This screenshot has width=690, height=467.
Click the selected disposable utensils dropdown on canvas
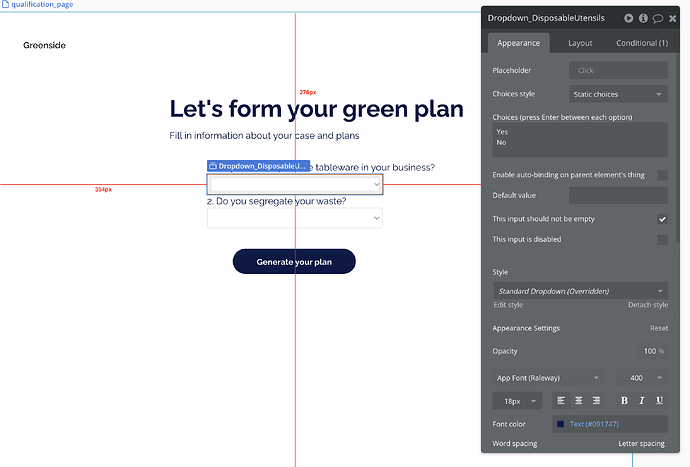[x=295, y=184]
